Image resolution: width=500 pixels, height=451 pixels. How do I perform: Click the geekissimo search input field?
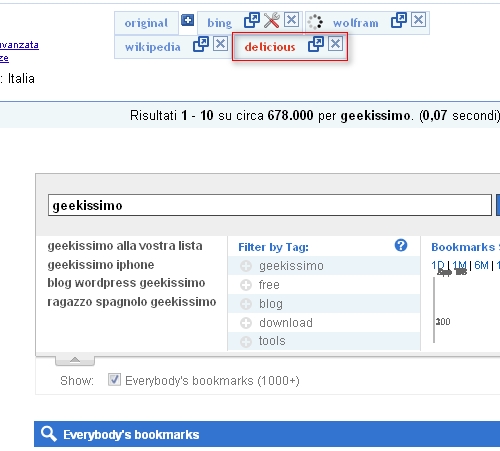[x=270, y=205]
